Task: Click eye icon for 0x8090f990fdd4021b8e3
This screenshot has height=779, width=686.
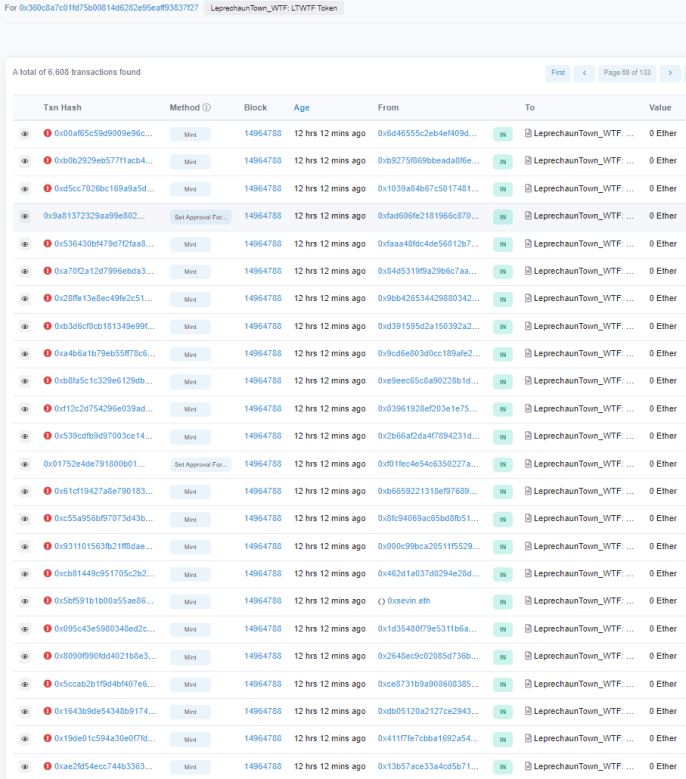Action: coord(24,656)
